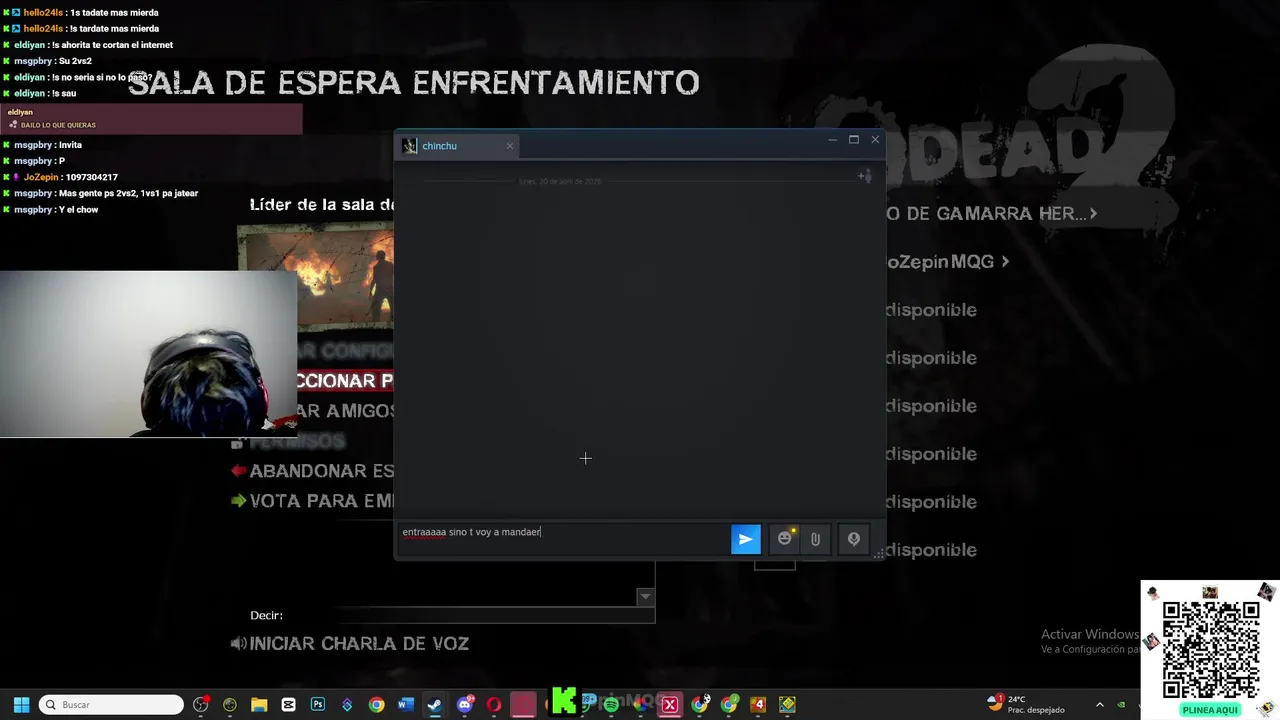The height and width of the screenshot is (720, 1280).
Task: Open Opera browser from the taskbar
Action: coord(494,705)
